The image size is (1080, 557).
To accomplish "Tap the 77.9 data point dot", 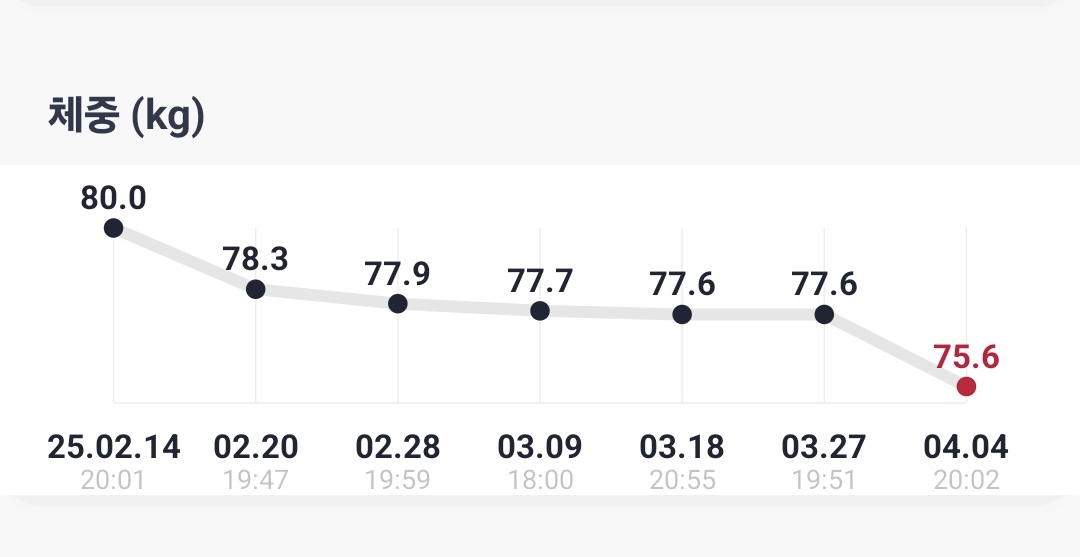I will click(398, 303).
